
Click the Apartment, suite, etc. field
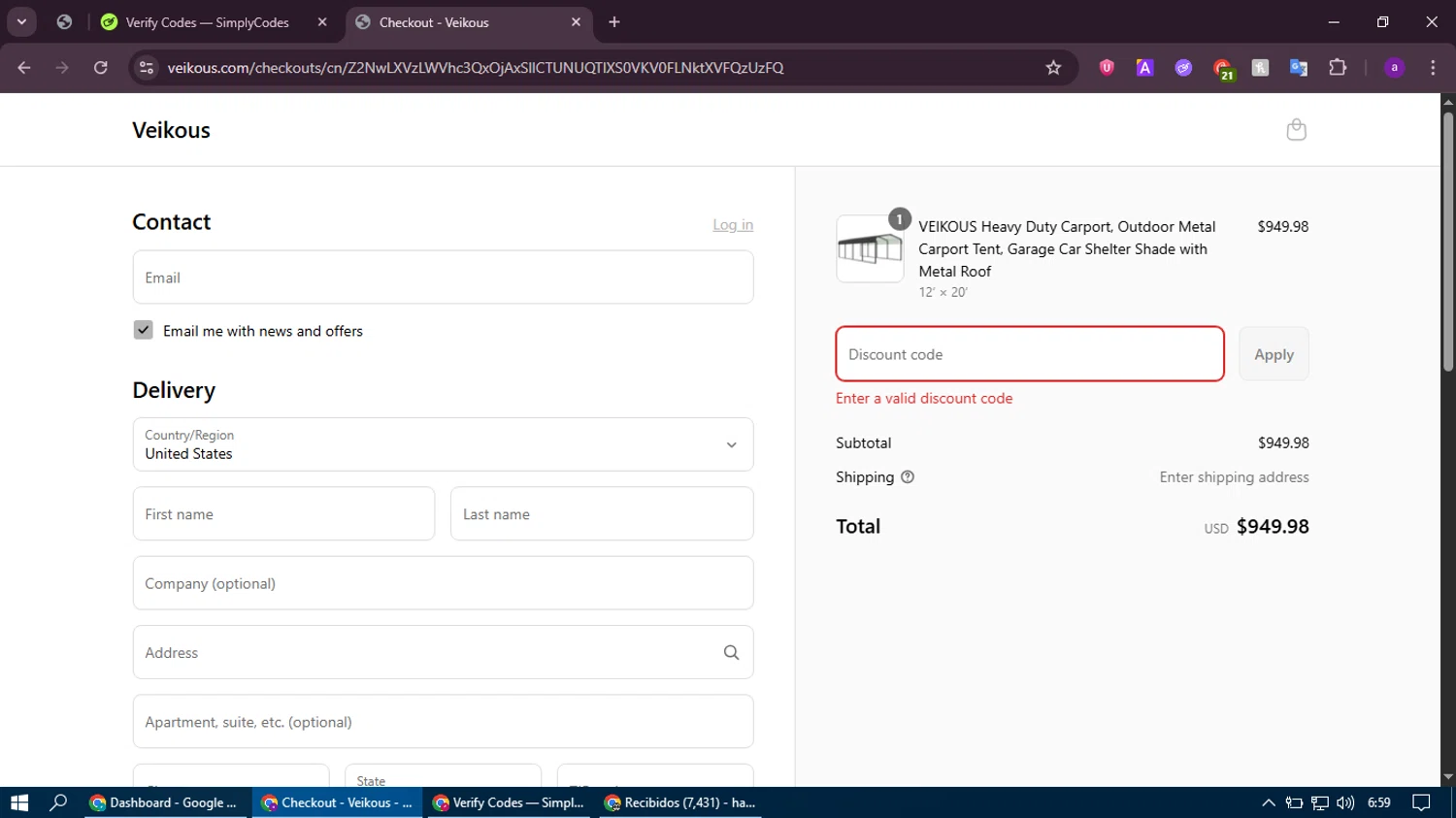(443, 722)
